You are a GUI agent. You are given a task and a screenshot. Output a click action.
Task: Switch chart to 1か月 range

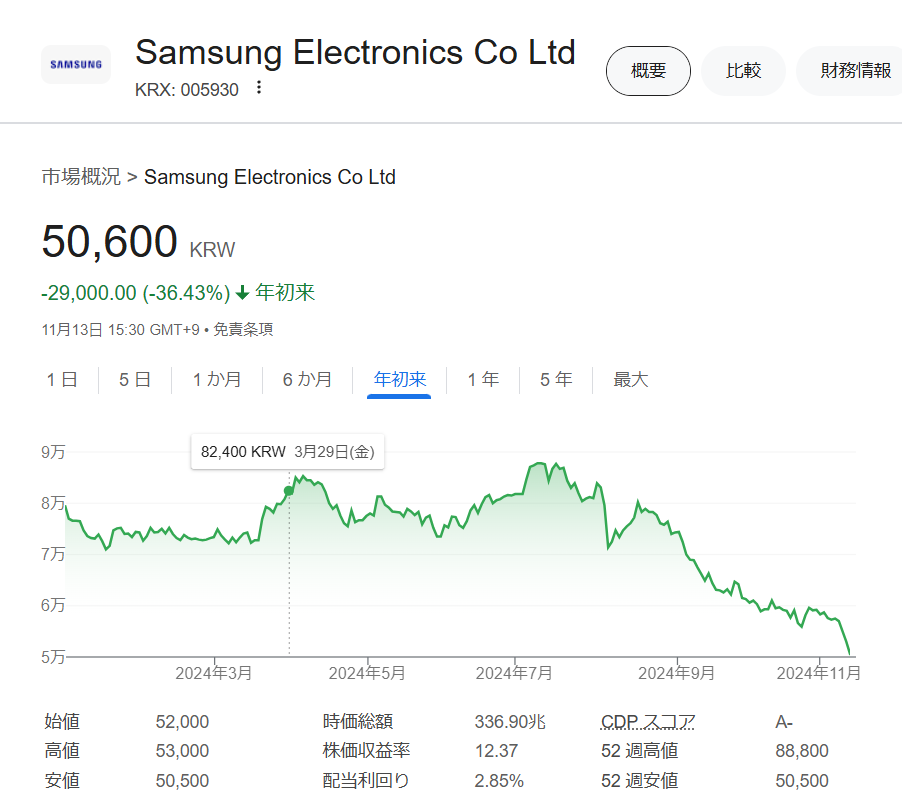pos(217,380)
